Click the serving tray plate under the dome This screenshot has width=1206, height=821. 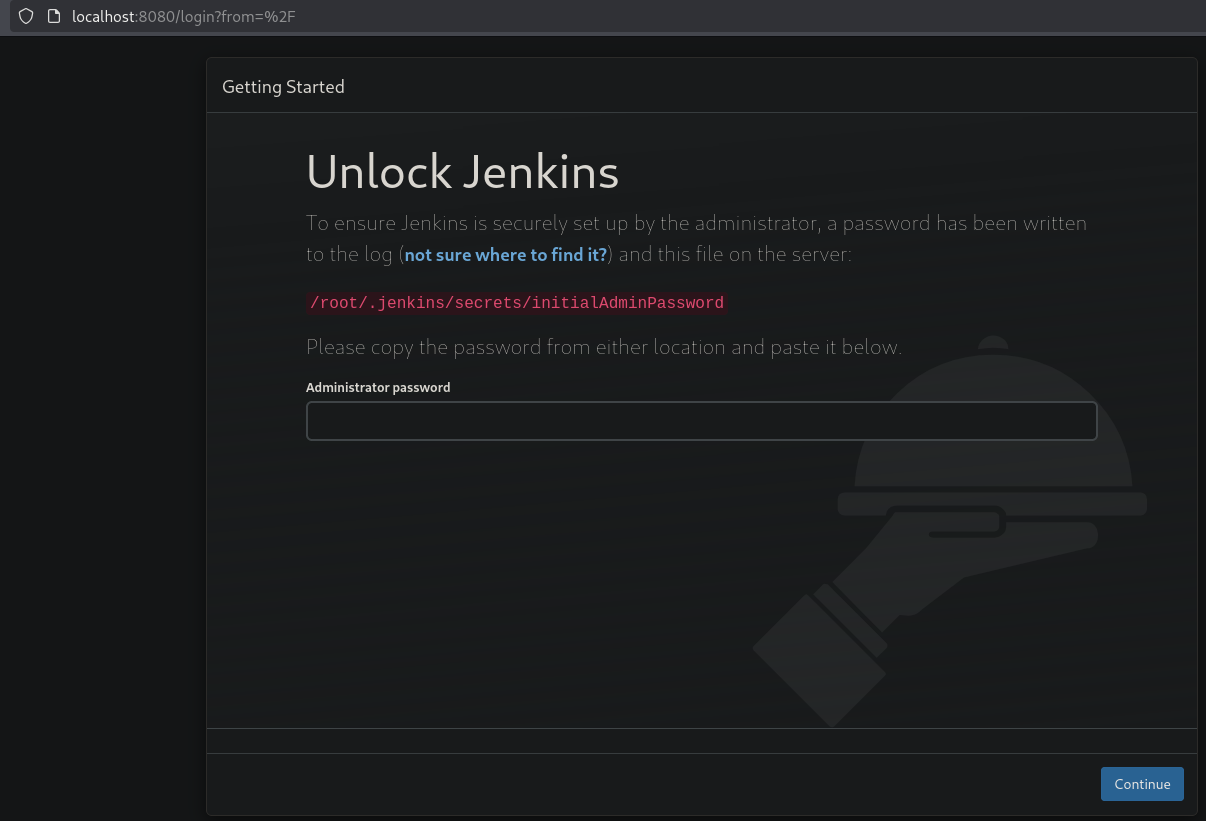click(992, 503)
